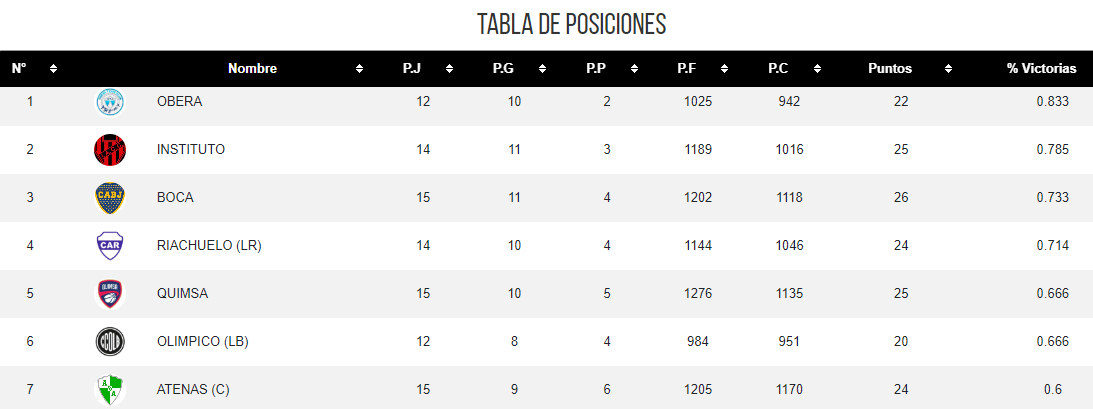Click the Obera team logo
This screenshot has width=1093, height=409.
click(109, 102)
